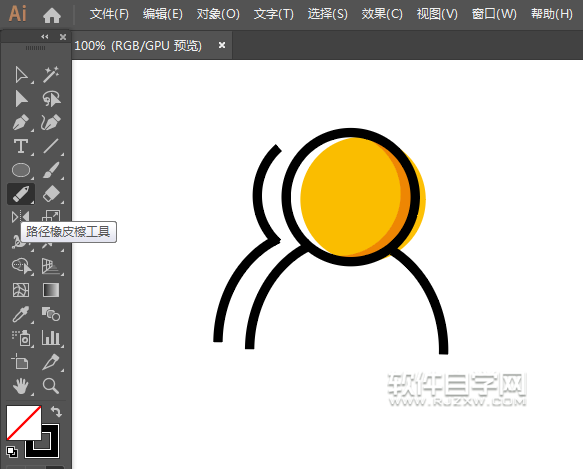Close the 100% (RGB/GPU 预览) document tab

[x=222, y=45]
